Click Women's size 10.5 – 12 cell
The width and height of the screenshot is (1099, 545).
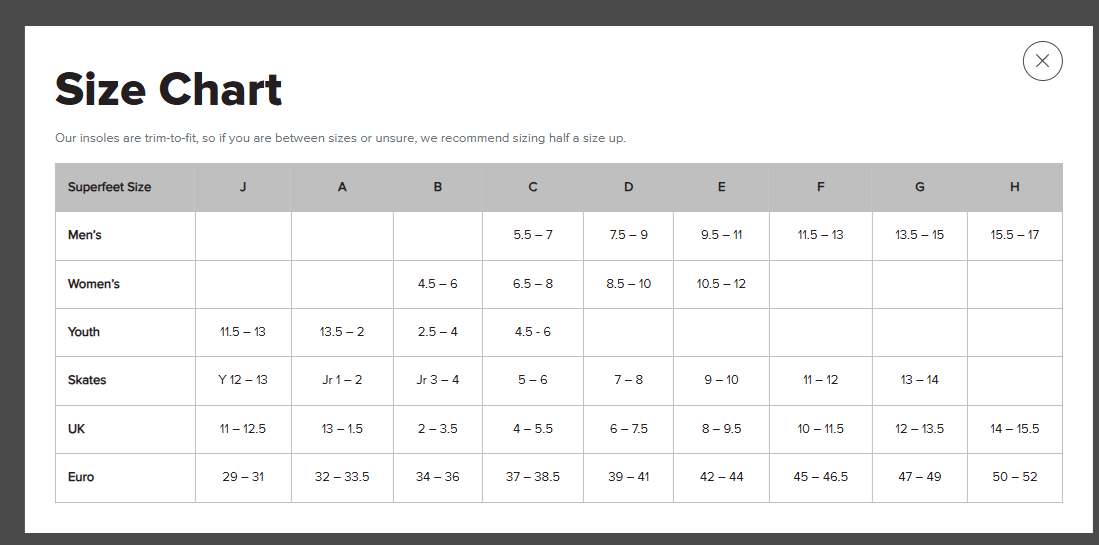point(721,284)
